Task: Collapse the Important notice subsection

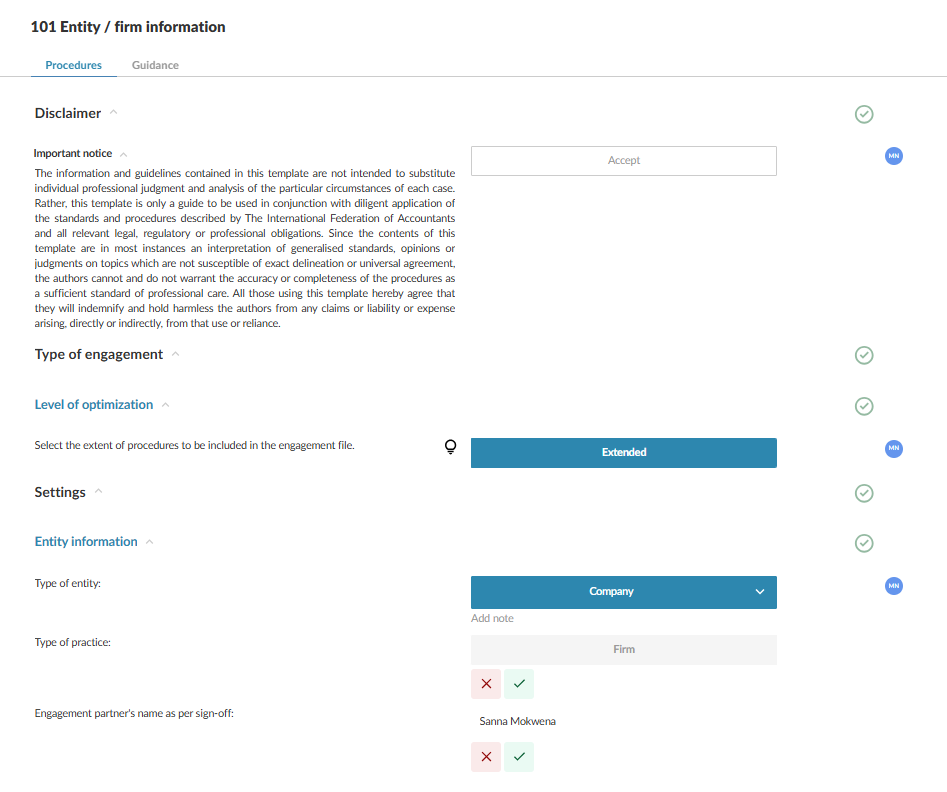Action: pos(122,152)
